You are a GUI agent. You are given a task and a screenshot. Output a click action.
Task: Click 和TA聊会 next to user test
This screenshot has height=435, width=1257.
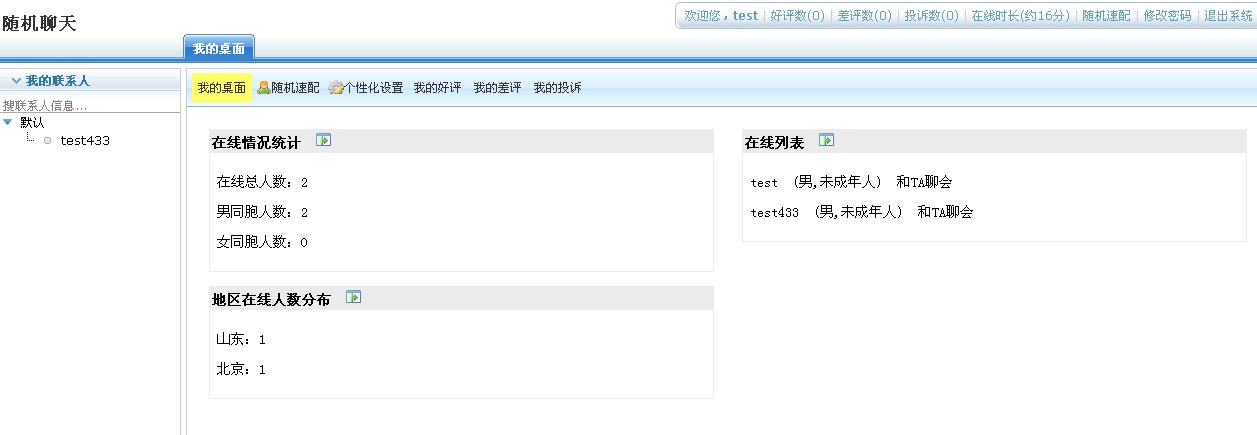924,182
